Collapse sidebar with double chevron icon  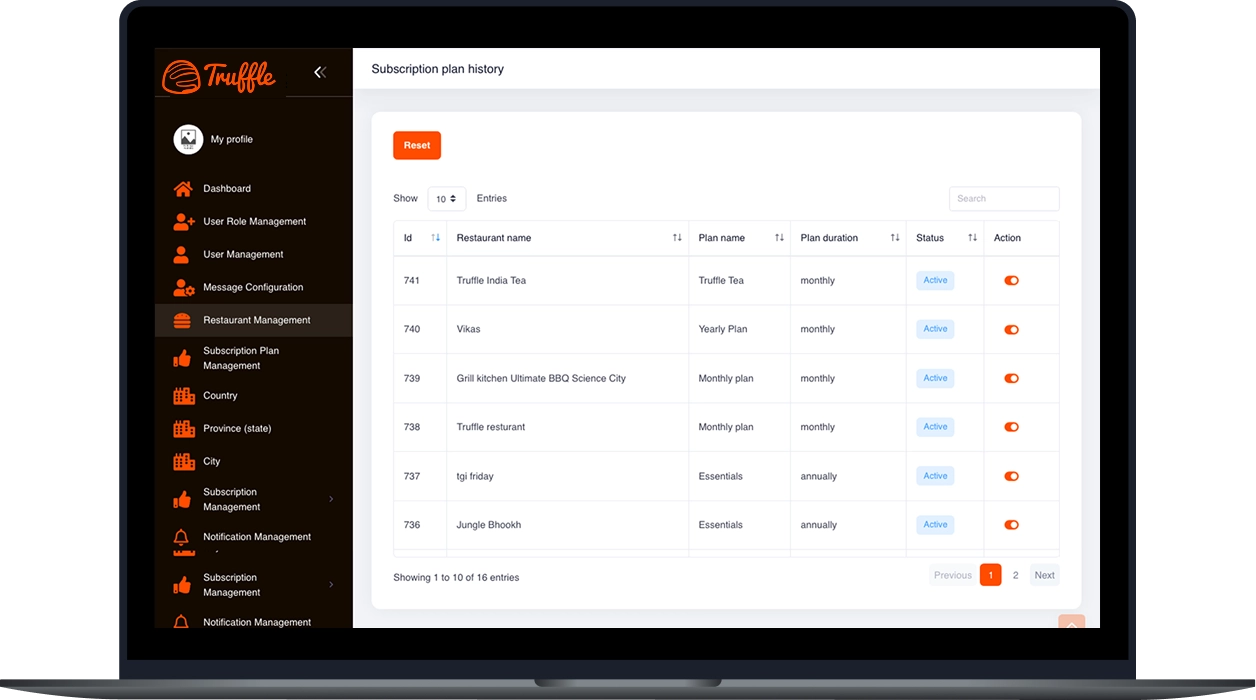[320, 72]
